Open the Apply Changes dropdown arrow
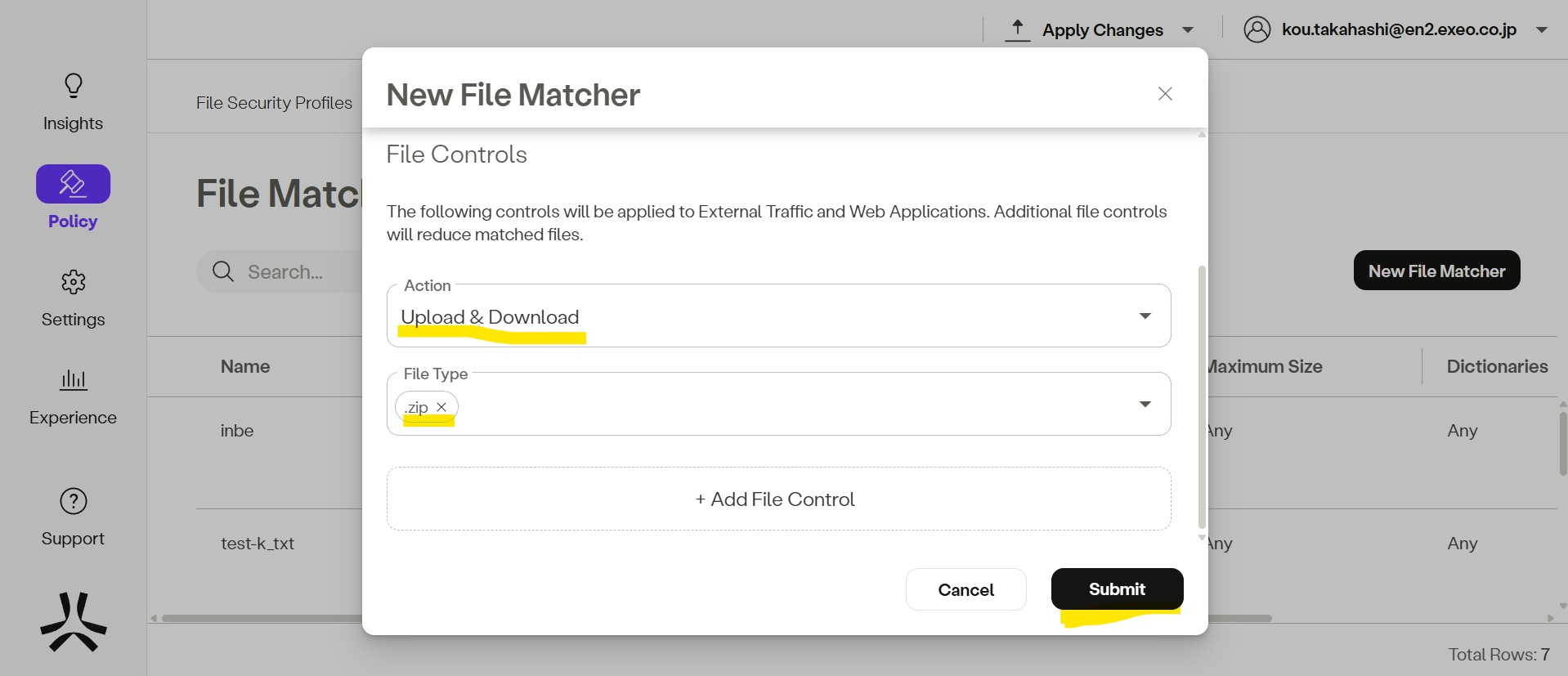The width and height of the screenshot is (1568, 676). point(1188,30)
